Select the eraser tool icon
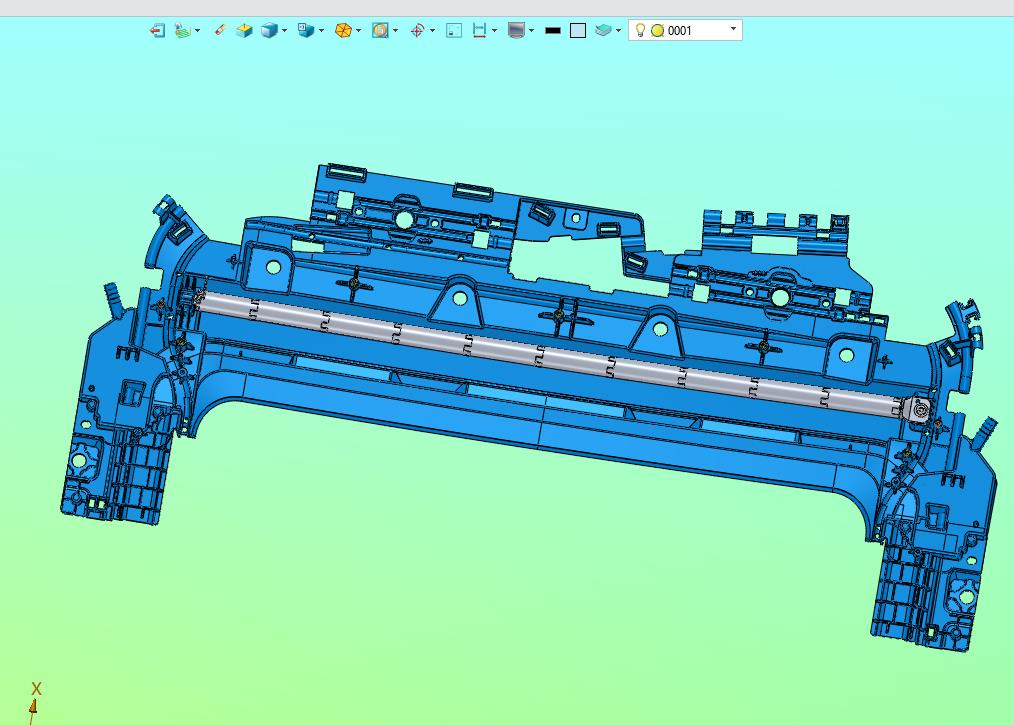Image resolution: width=1014 pixels, height=725 pixels. tap(220, 30)
